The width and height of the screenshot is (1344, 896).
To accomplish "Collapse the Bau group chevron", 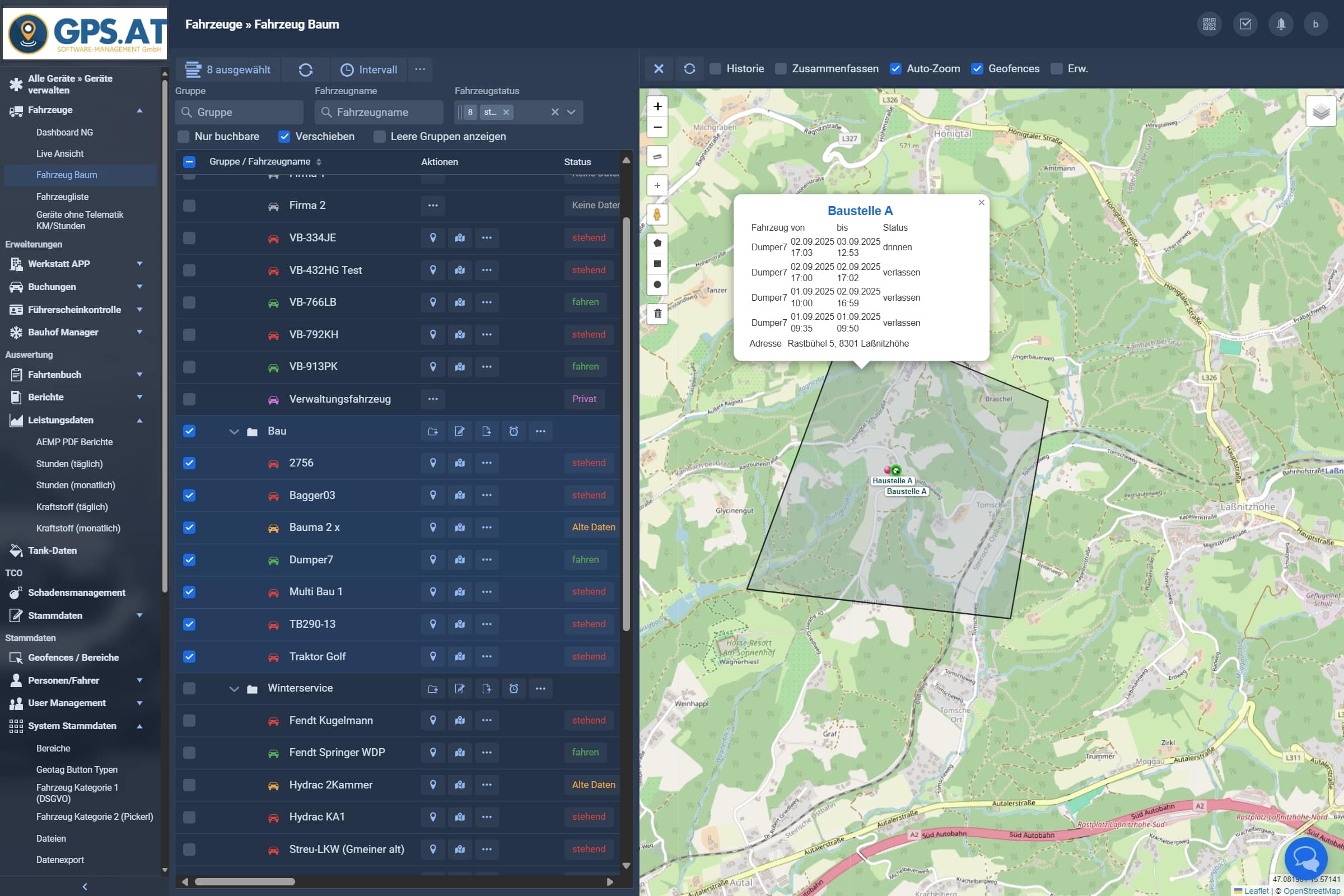I will coord(234,431).
